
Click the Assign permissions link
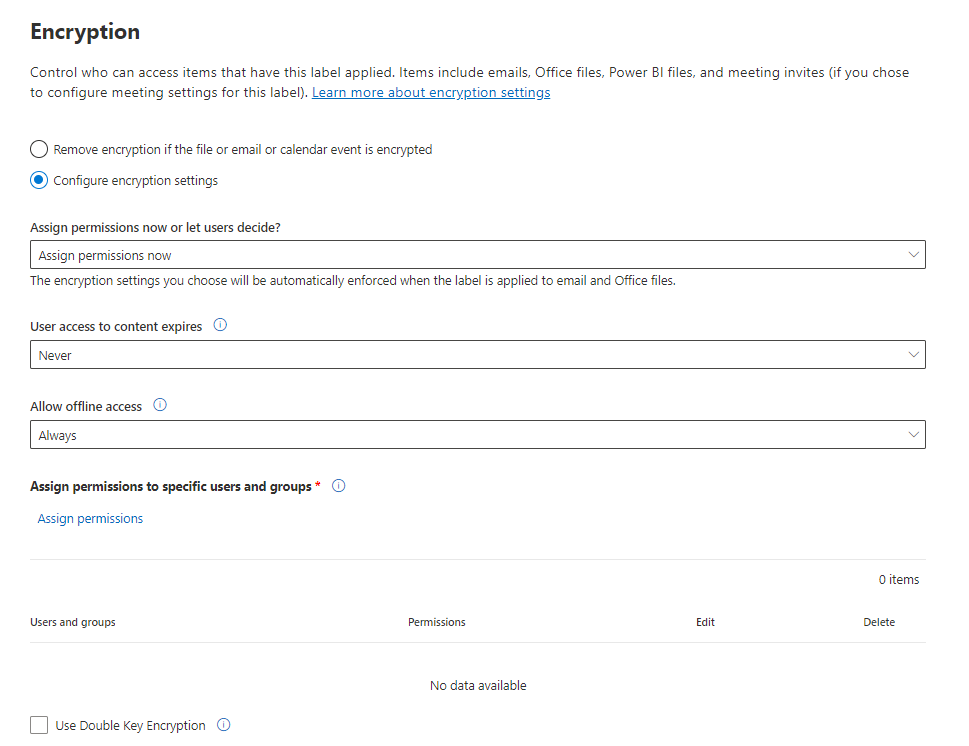pyautogui.click(x=90, y=518)
